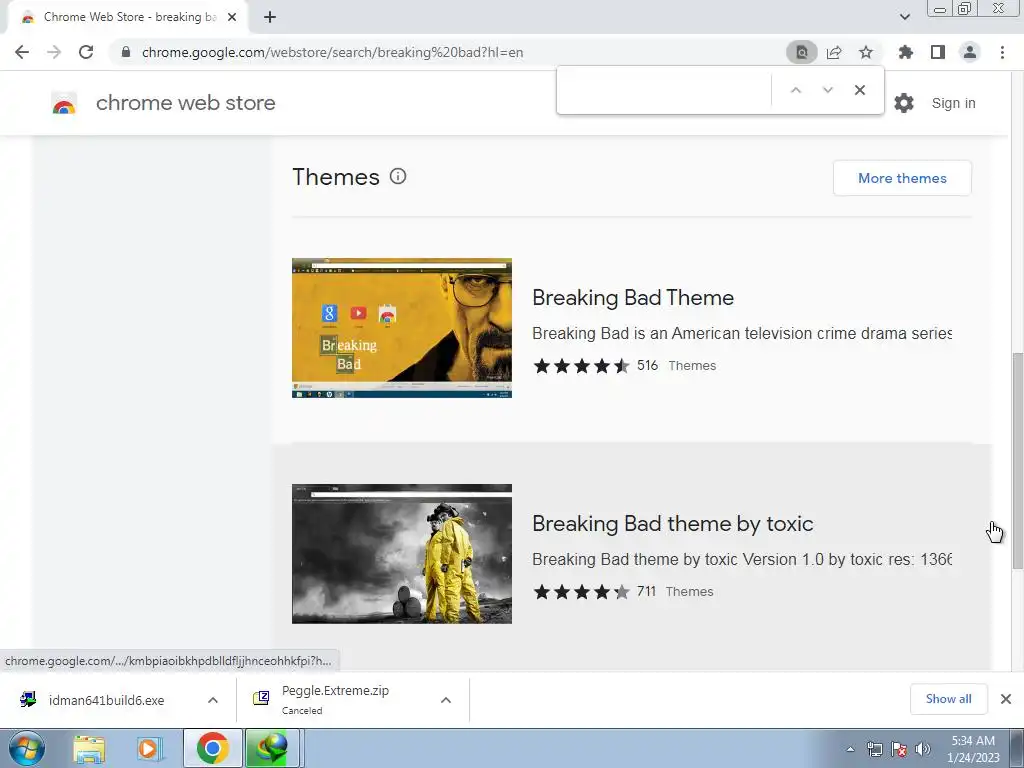Open Internet Download Manager in taskbar
The height and width of the screenshot is (768, 1024).
pos(272,748)
